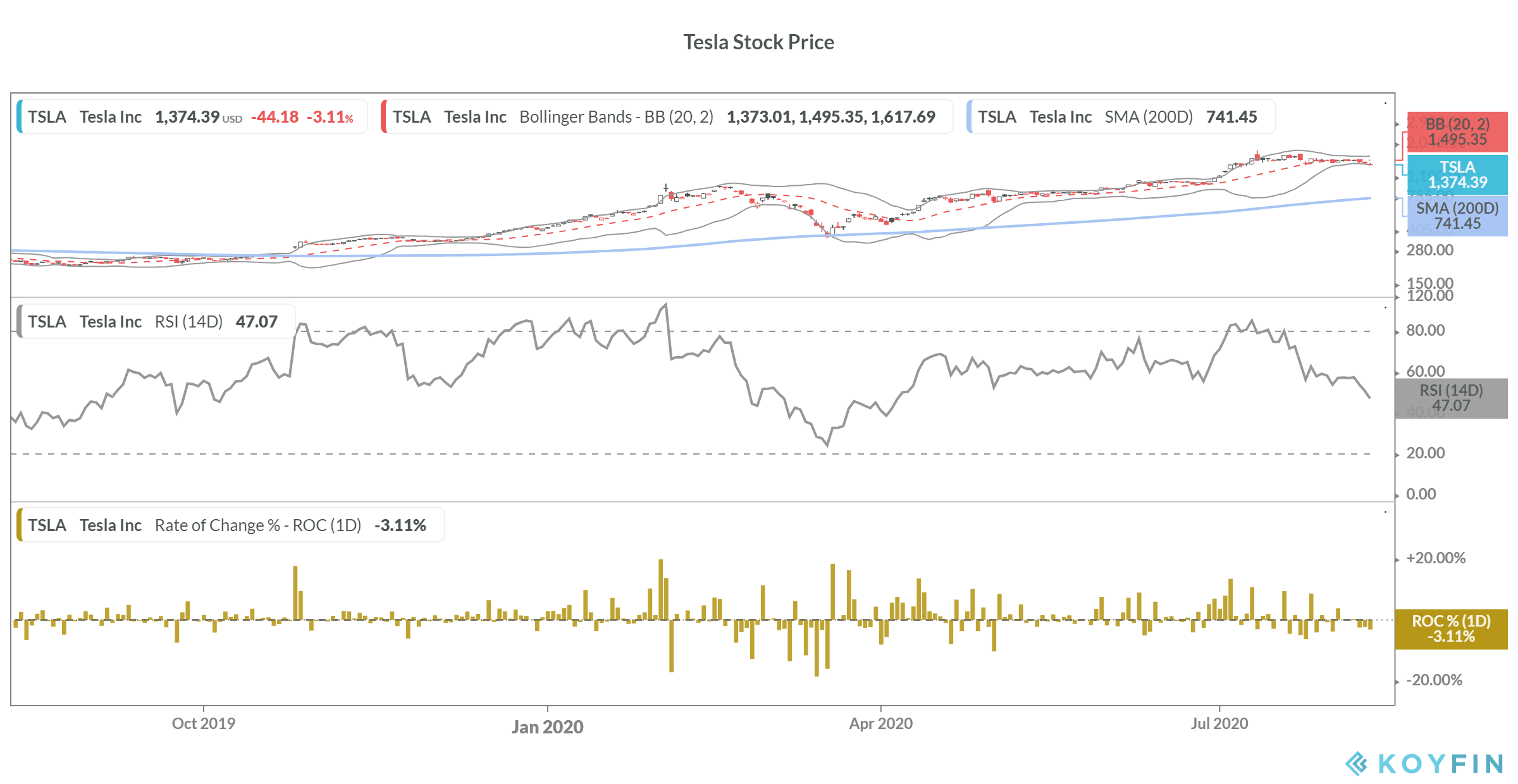1518x784 pixels.
Task: Select the TSLA price legend box
Action: coord(192,116)
